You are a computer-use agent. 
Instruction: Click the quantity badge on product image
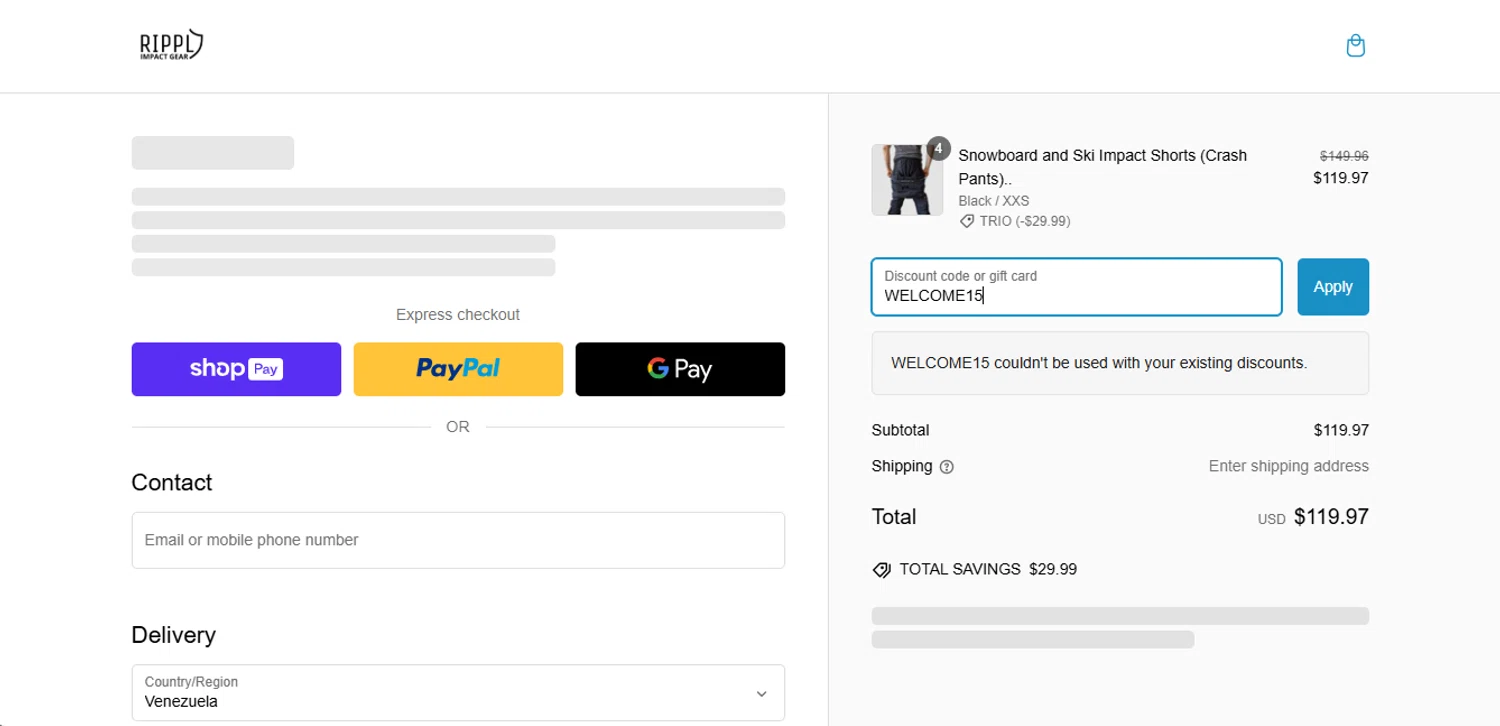pyautogui.click(x=938, y=149)
